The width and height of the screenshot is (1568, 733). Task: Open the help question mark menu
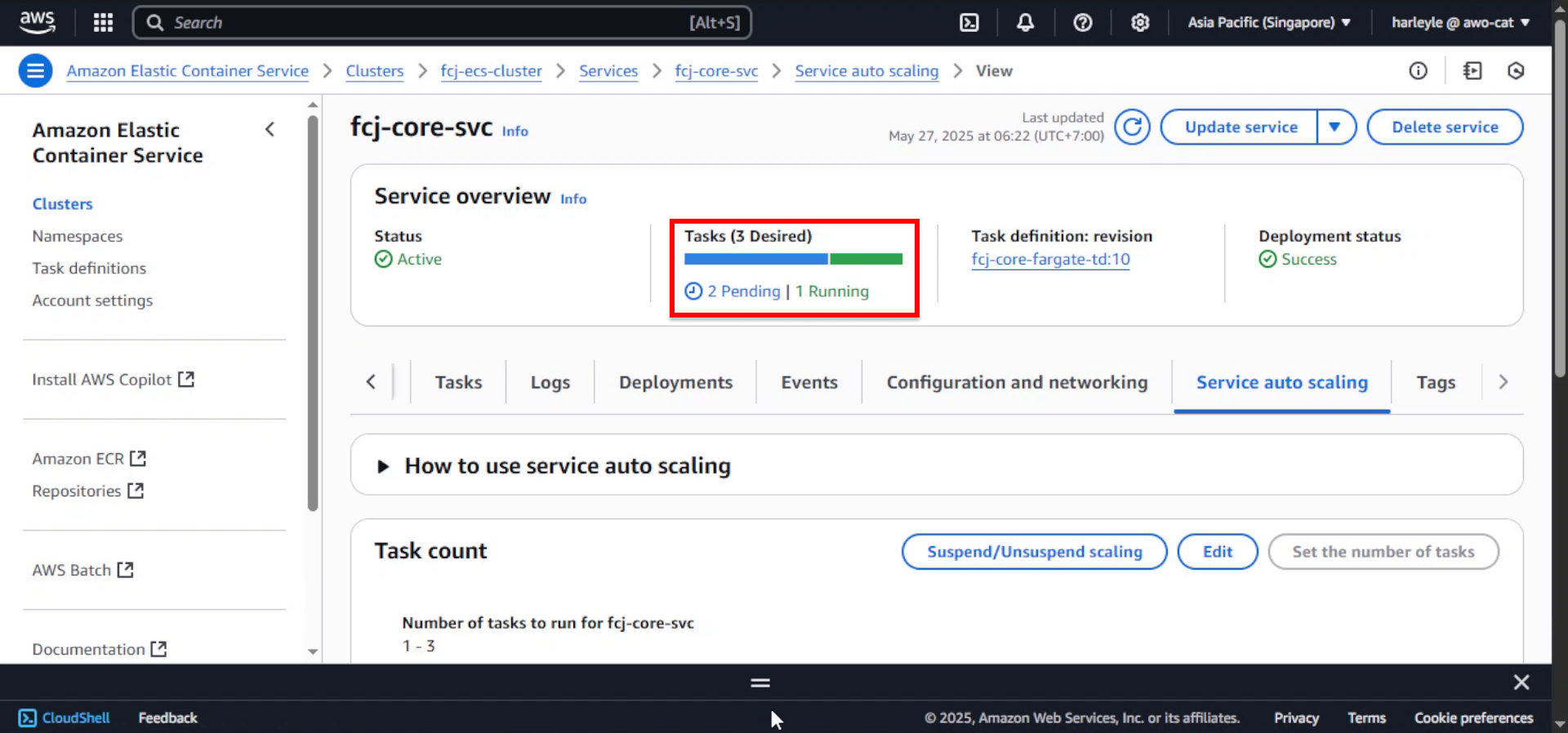[x=1082, y=22]
